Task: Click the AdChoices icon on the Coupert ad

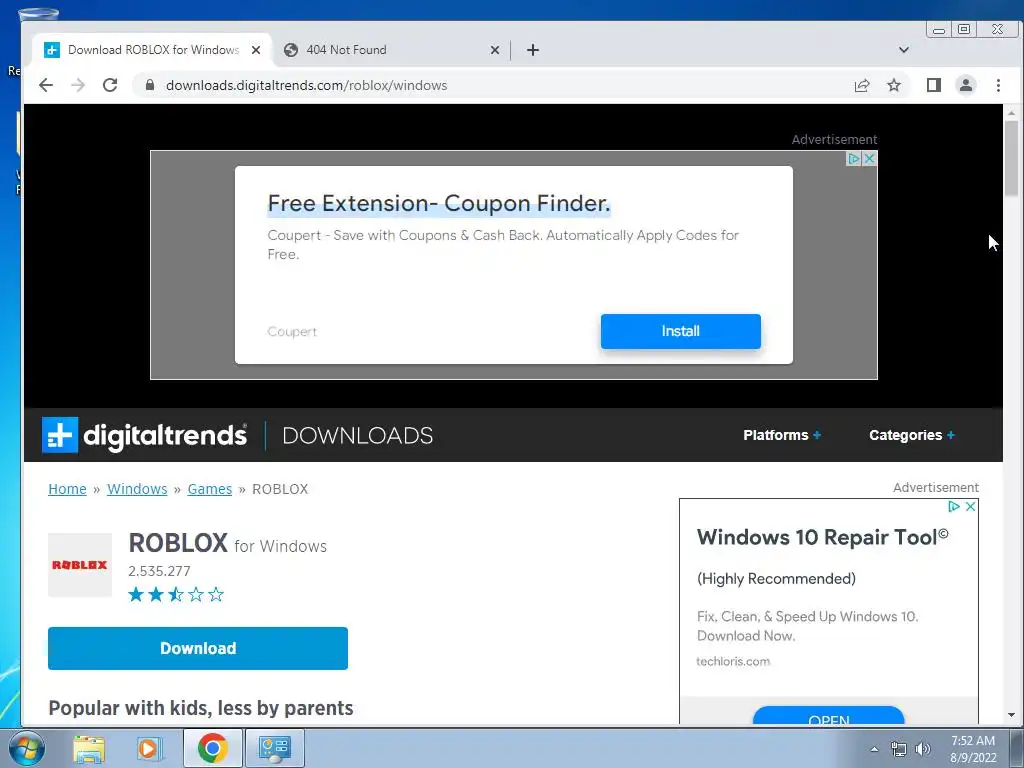Action: click(854, 159)
